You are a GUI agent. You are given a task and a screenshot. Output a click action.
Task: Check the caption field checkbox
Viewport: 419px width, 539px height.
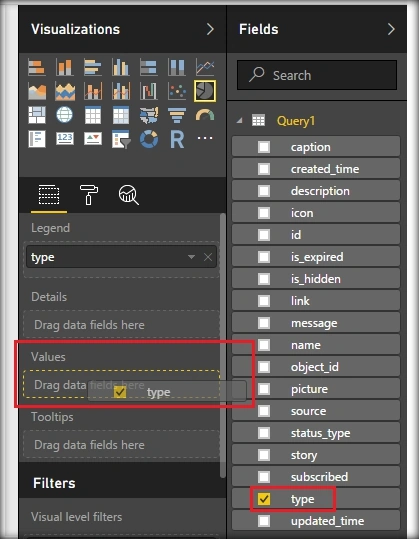click(x=264, y=147)
